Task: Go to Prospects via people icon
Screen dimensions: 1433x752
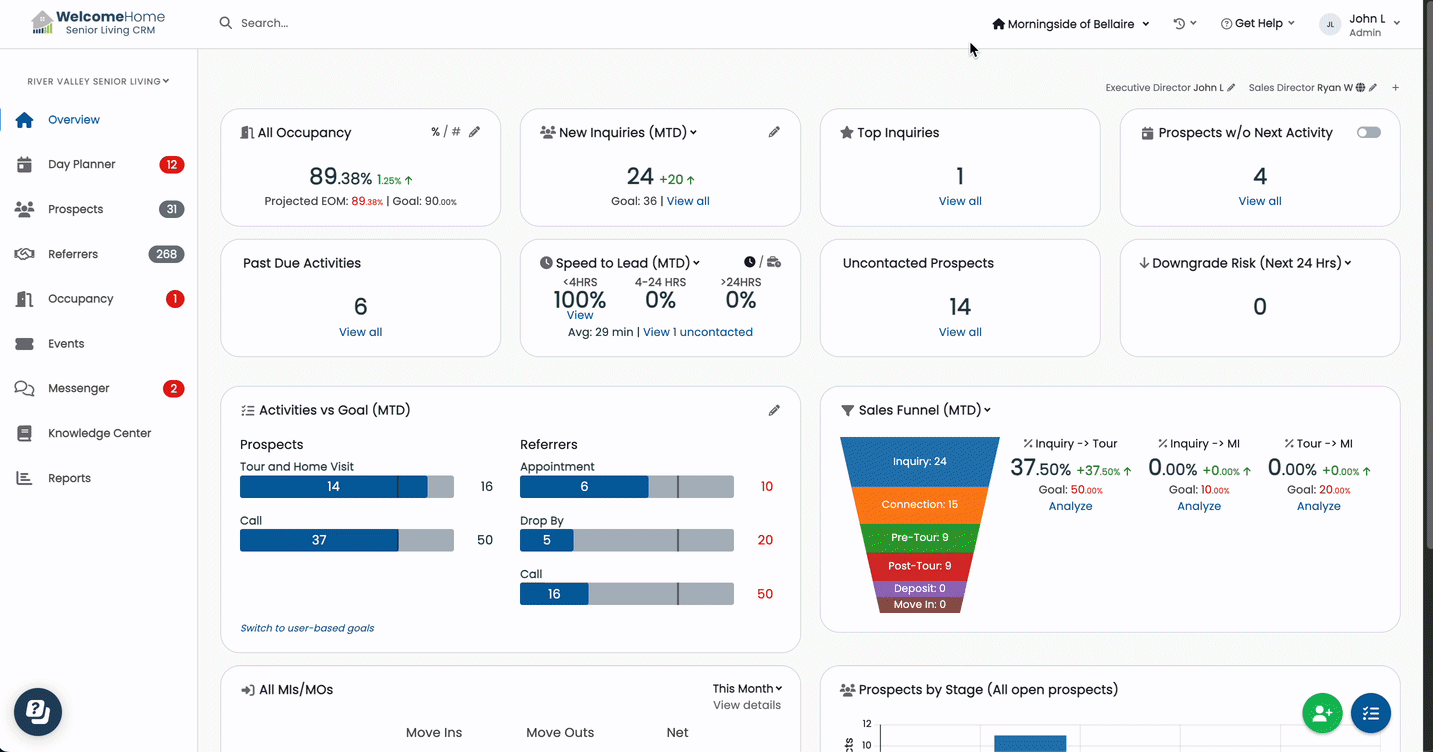Action: click(x=25, y=209)
